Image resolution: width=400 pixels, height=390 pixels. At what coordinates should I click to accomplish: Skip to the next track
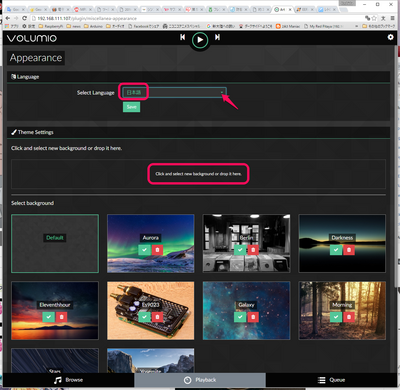click(217, 37)
